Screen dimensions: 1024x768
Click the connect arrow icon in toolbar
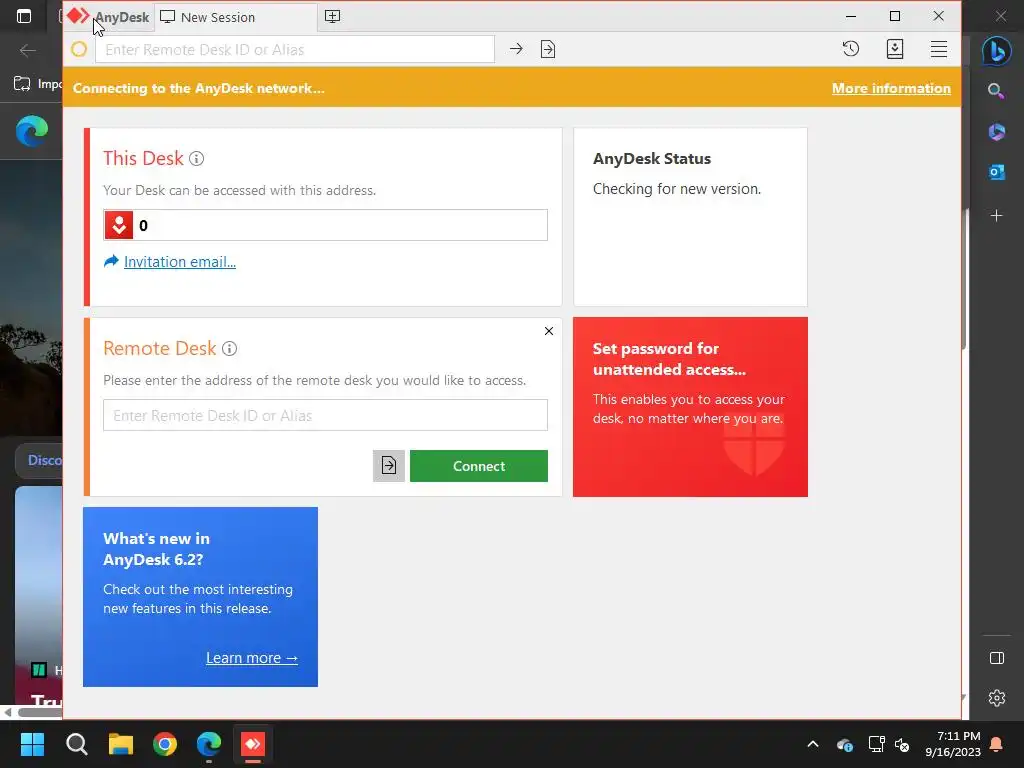coord(516,49)
